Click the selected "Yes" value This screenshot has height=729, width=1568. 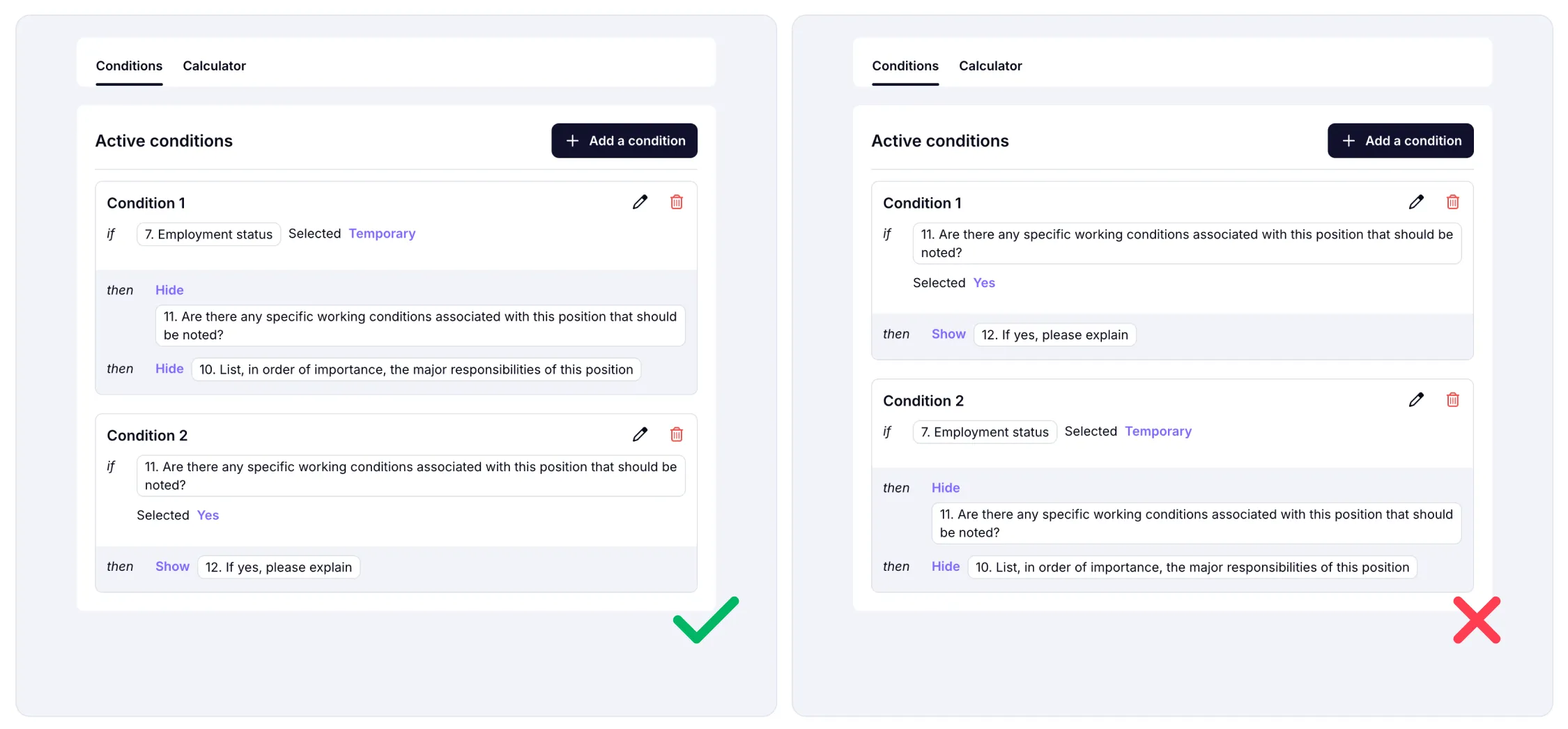[x=207, y=515]
